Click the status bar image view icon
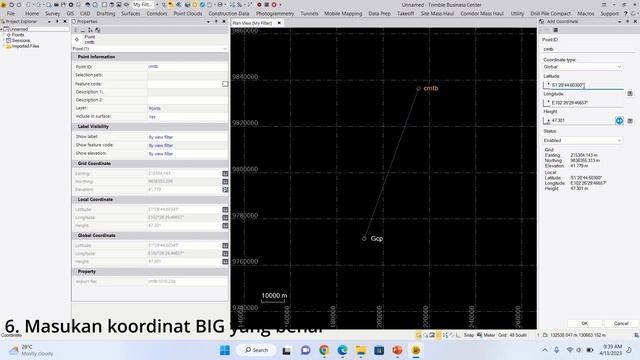 click(x=432, y=335)
